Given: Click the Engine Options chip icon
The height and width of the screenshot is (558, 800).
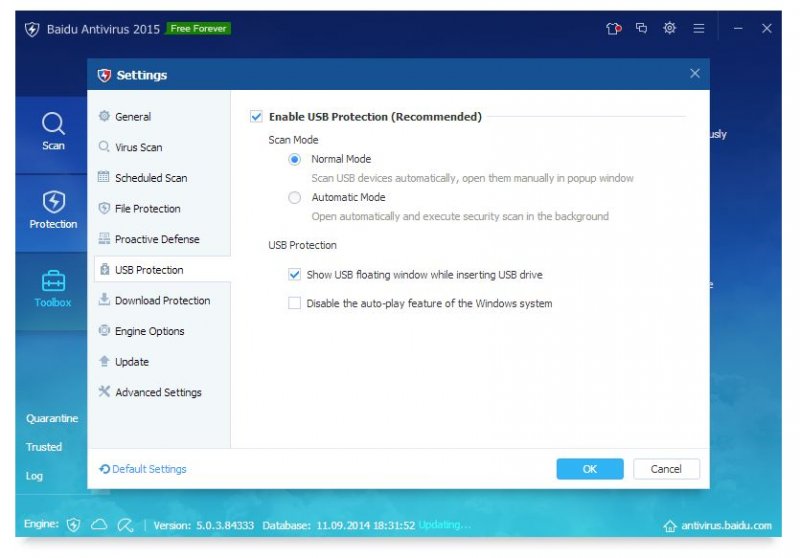Looking at the screenshot, I should tap(104, 331).
